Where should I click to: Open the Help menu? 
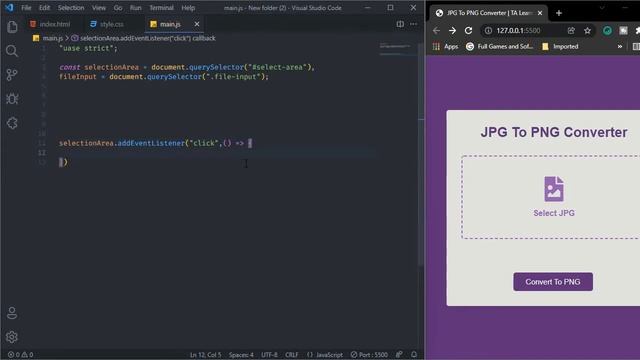coord(188,8)
